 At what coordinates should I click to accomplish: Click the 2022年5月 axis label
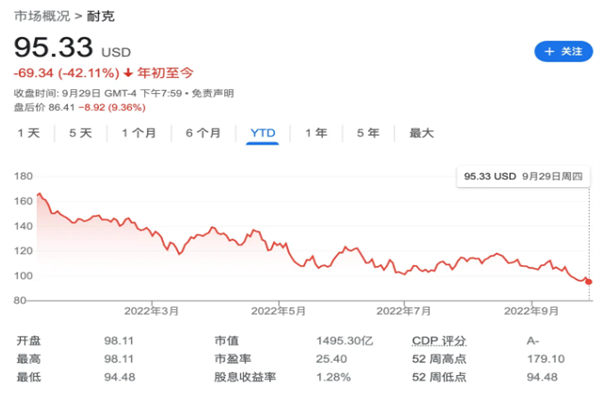[278, 311]
